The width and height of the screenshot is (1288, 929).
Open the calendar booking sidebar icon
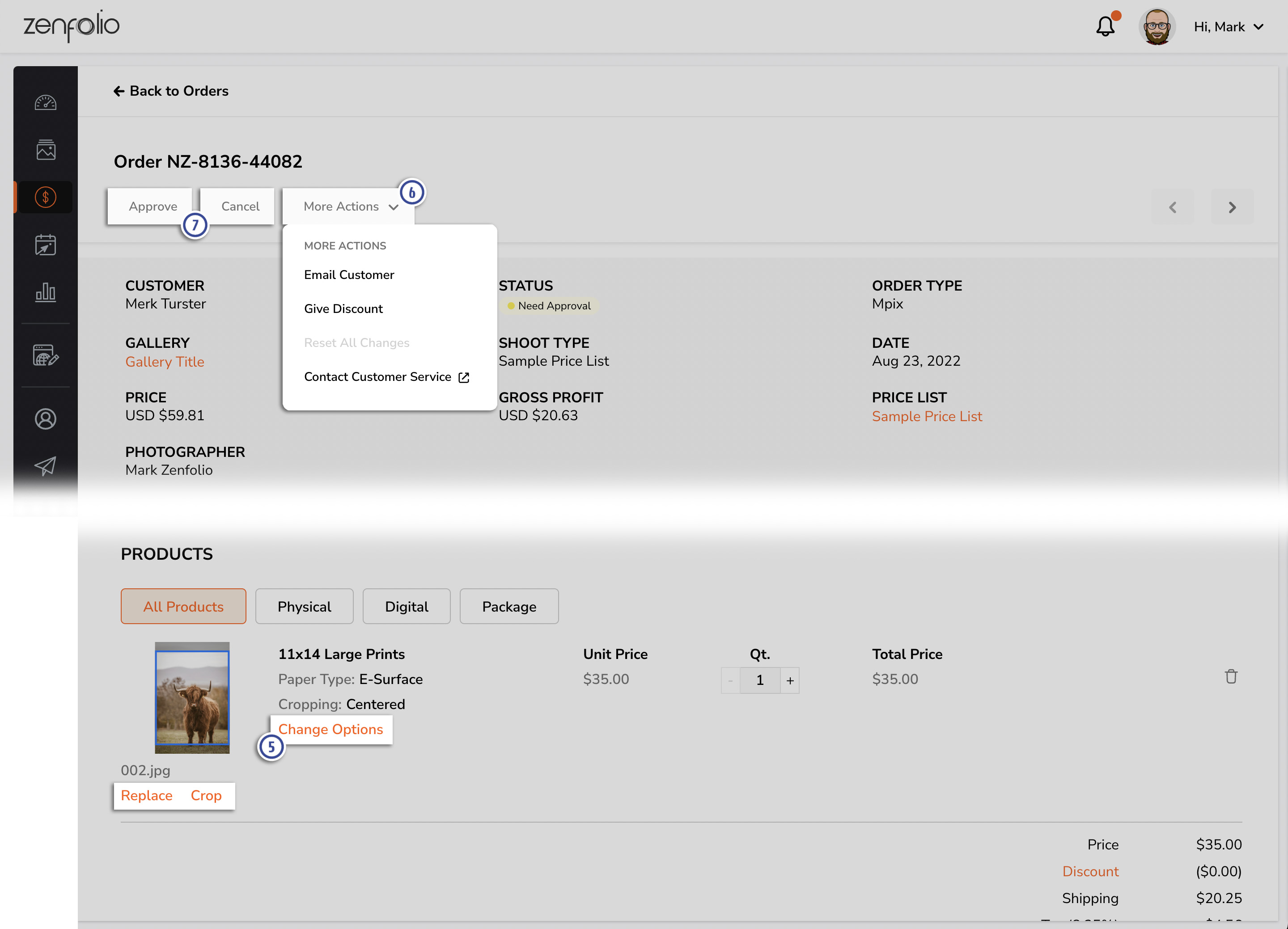pyautogui.click(x=46, y=245)
